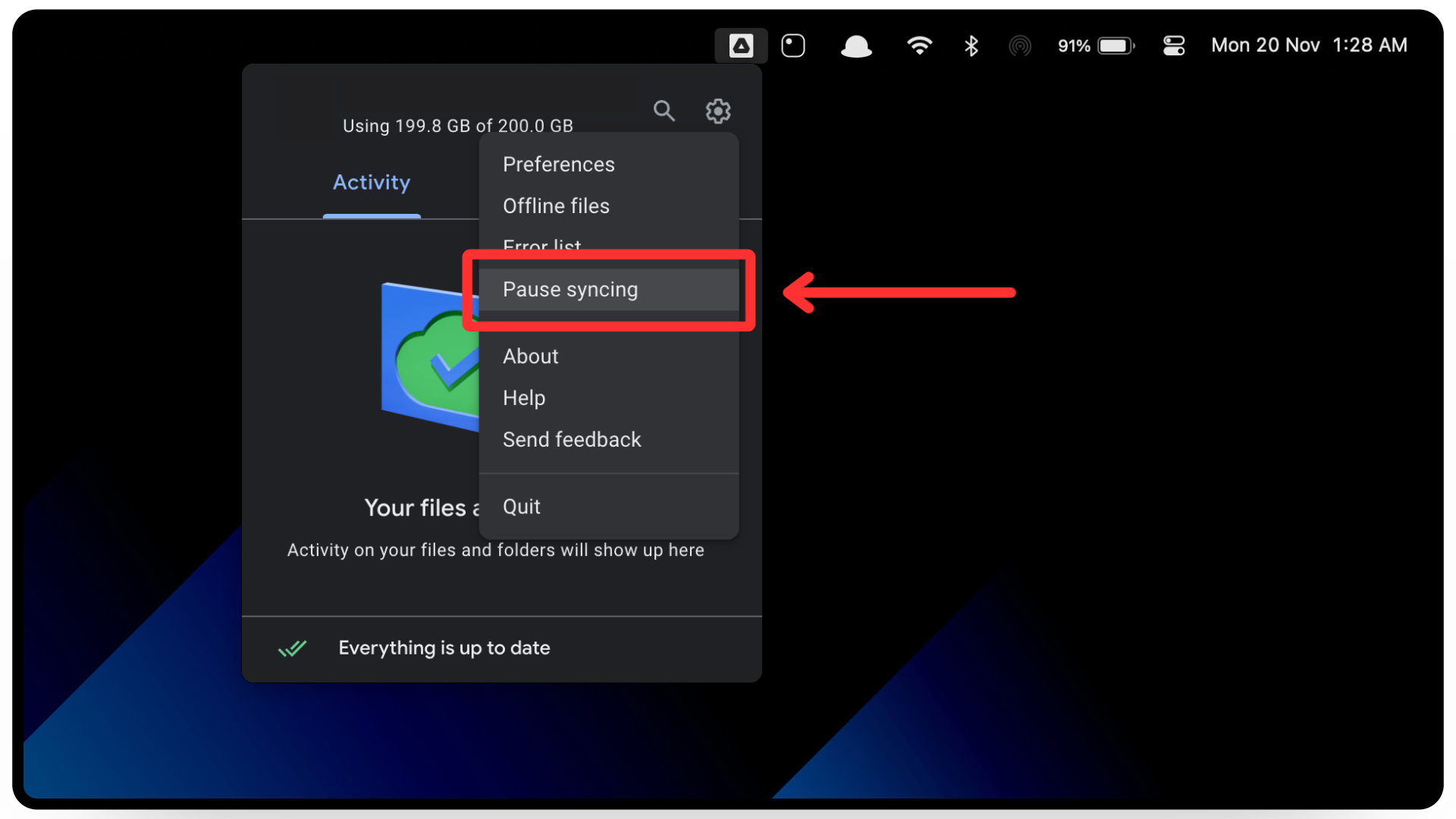Viewport: 1456px width, 819px height.
Task: Switch to the Activity tab
Action: coord(372,183)
